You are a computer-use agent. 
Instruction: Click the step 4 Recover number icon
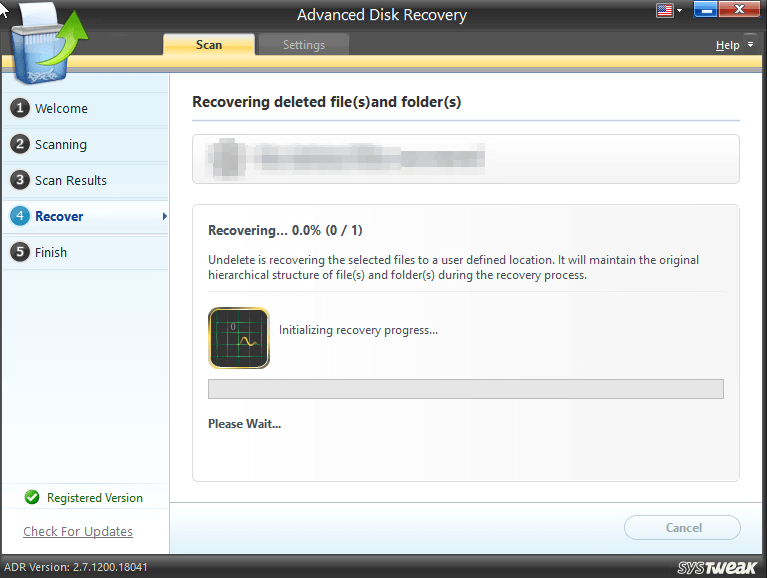(x=20, y=216)
